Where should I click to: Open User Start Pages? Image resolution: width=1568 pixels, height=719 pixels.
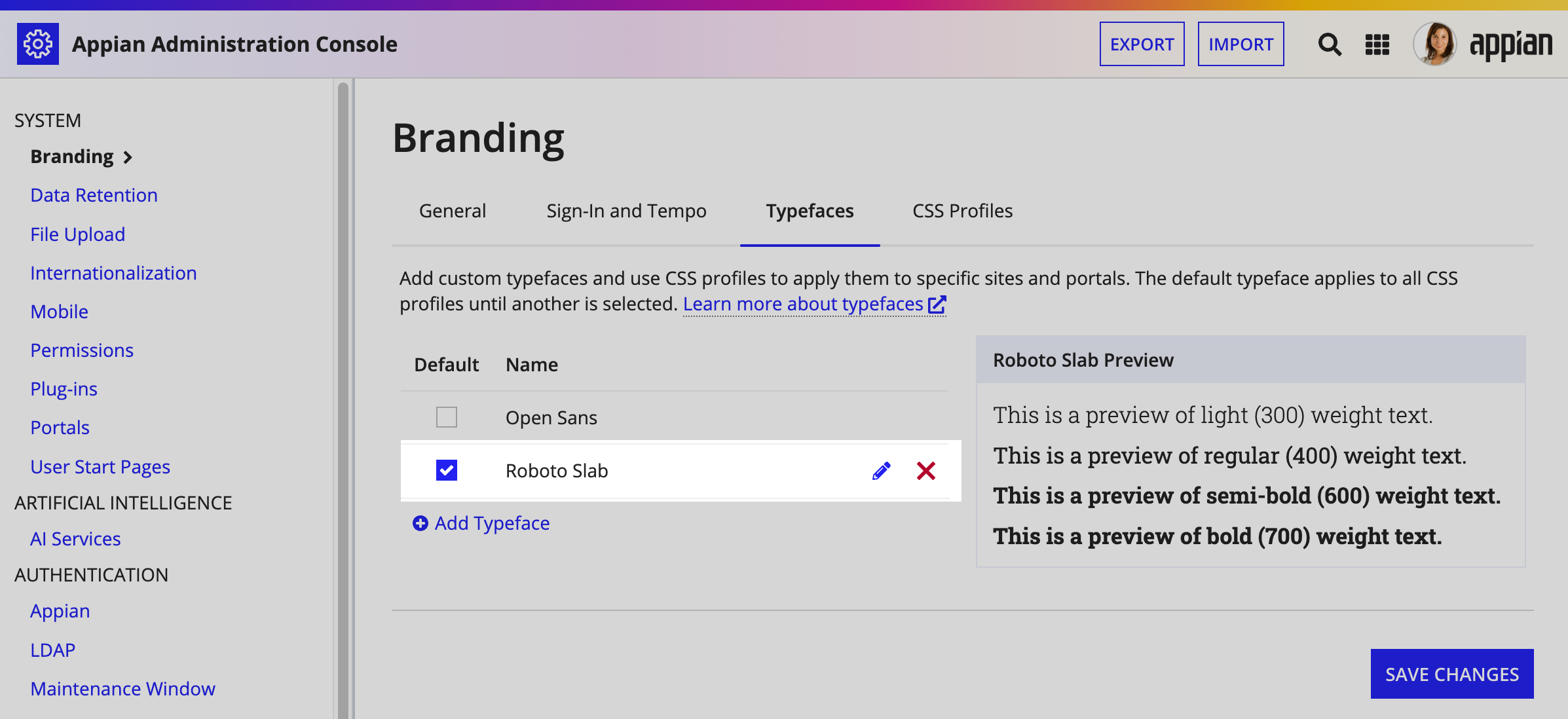pos(100,467)
